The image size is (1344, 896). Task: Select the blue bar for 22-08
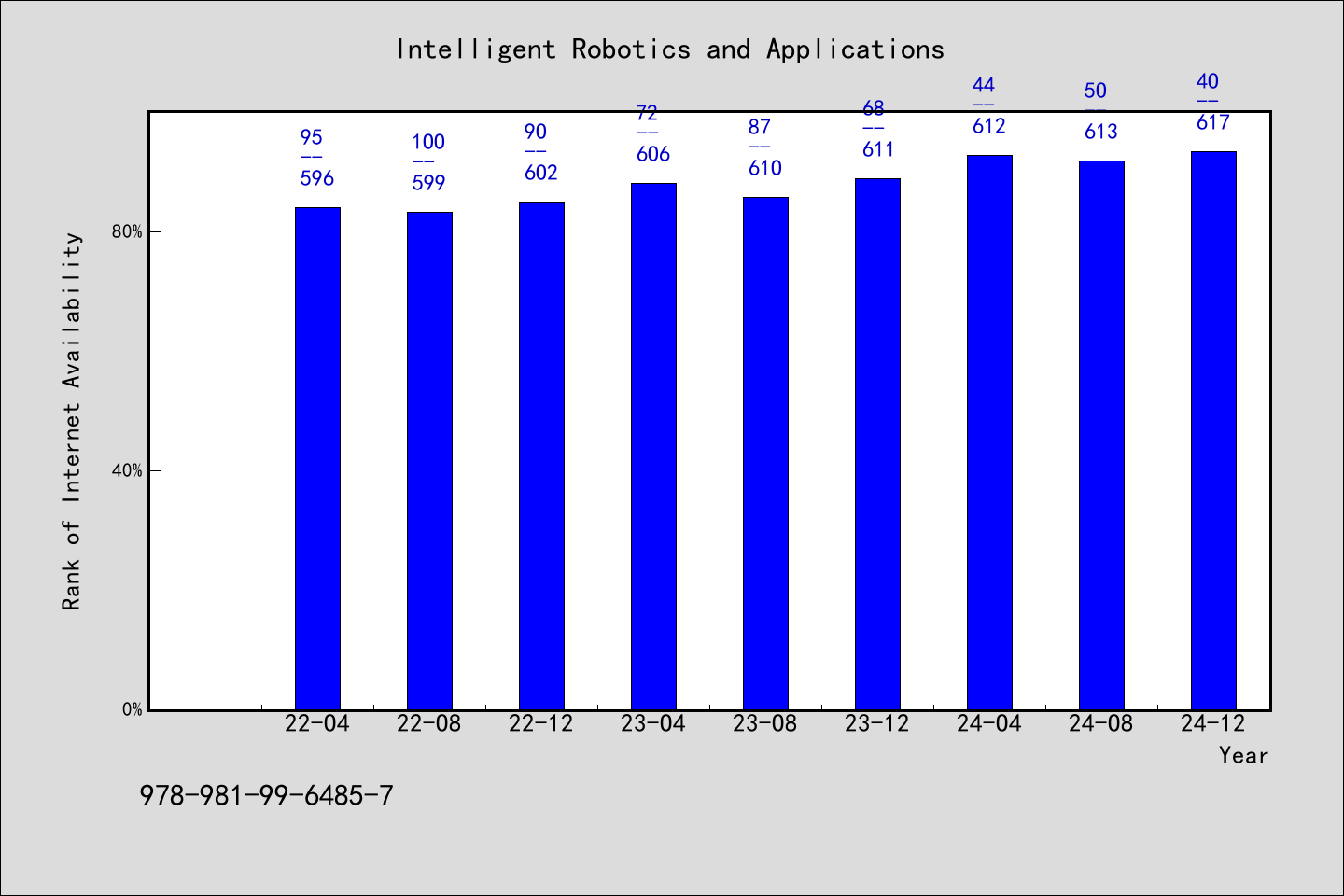click(x=429, y=461)
